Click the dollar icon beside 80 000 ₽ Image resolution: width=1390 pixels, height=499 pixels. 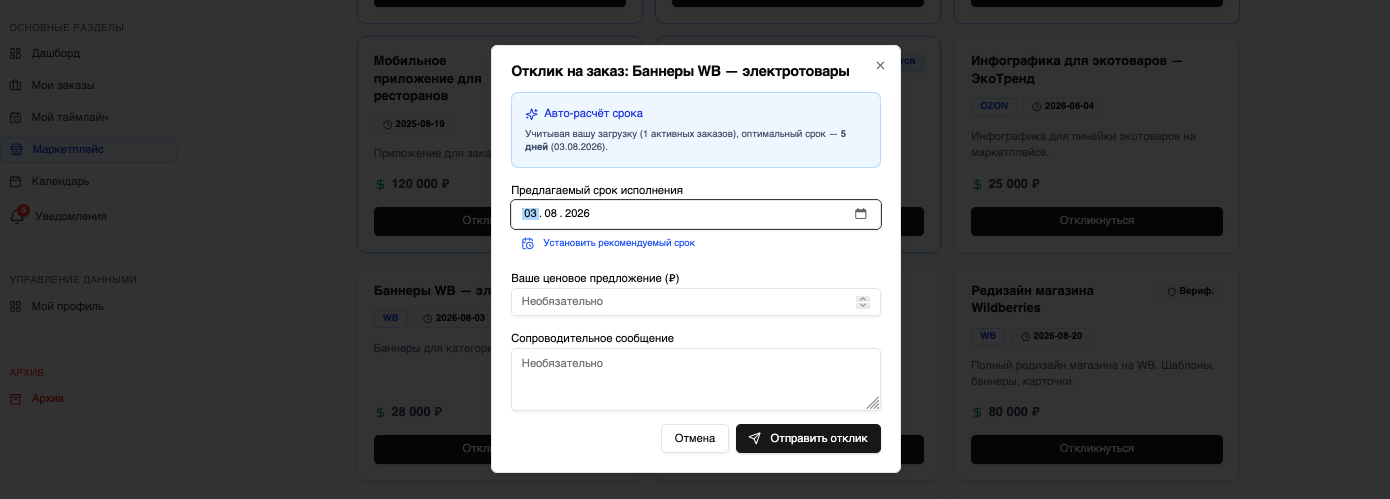coord(978,413)
